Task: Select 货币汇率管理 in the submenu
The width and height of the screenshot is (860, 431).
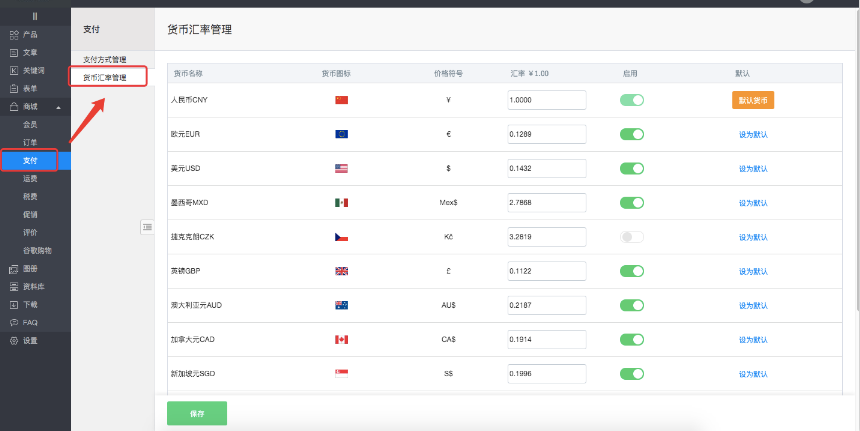Action: (105, 77)
